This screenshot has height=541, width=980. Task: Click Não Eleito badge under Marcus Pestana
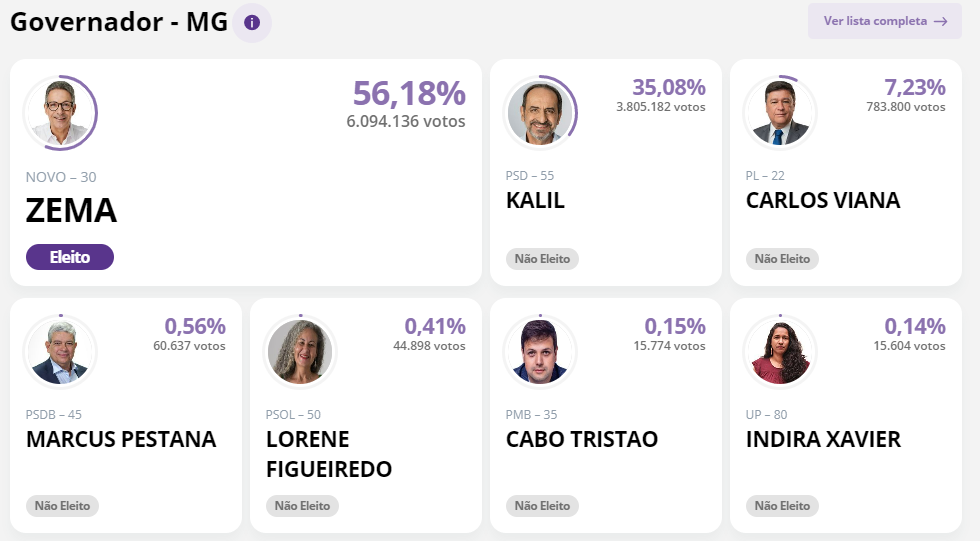[x=62, y=506]
